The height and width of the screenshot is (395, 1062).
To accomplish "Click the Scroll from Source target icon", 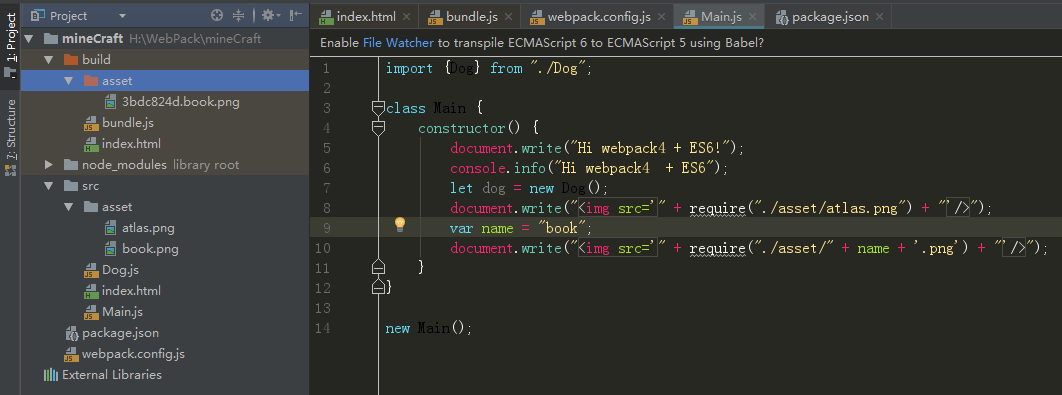I will (x=217, y=15).
